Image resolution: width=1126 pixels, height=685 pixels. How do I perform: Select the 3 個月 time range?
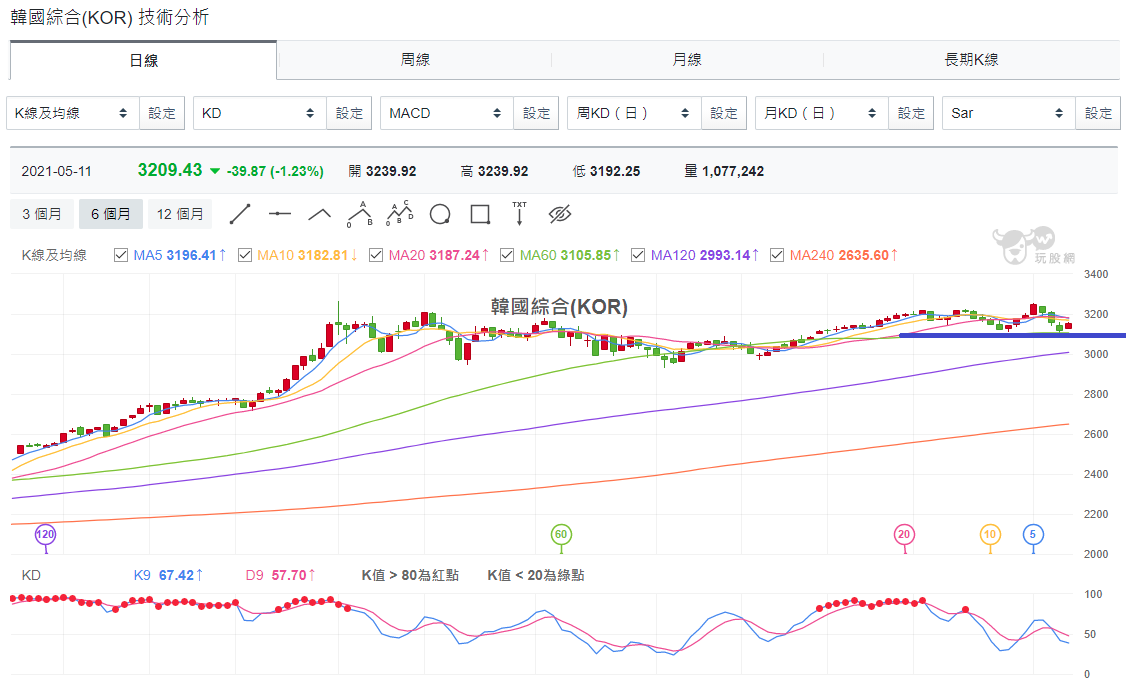click(42, 214)
